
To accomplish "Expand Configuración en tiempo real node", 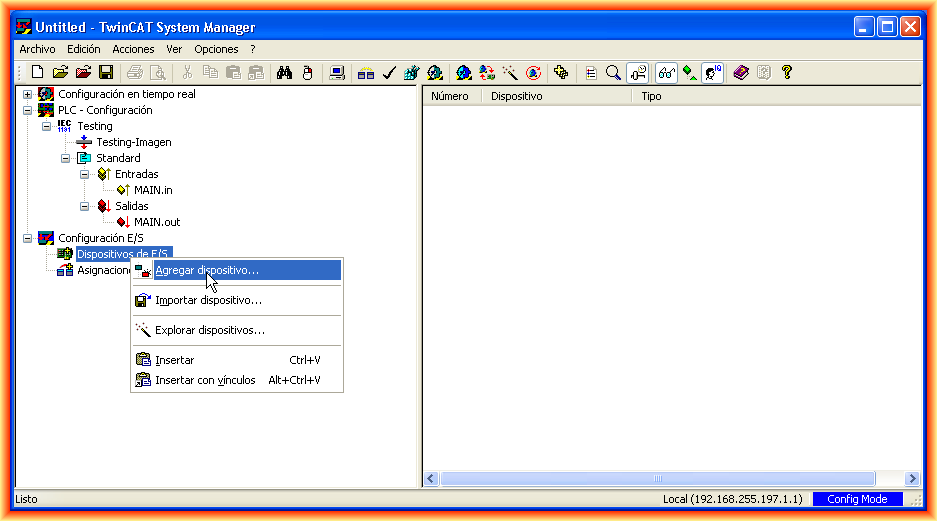I will pyautogui.click(x=28, y=94).
